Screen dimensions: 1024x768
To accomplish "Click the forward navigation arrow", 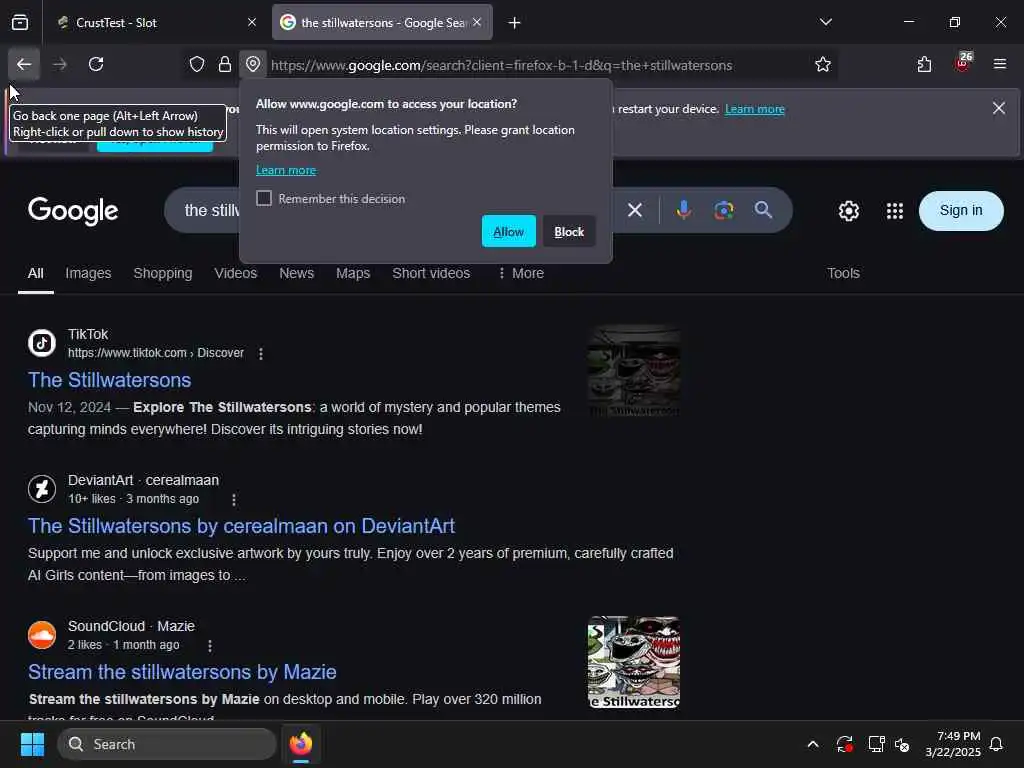I will coord(60,64).
